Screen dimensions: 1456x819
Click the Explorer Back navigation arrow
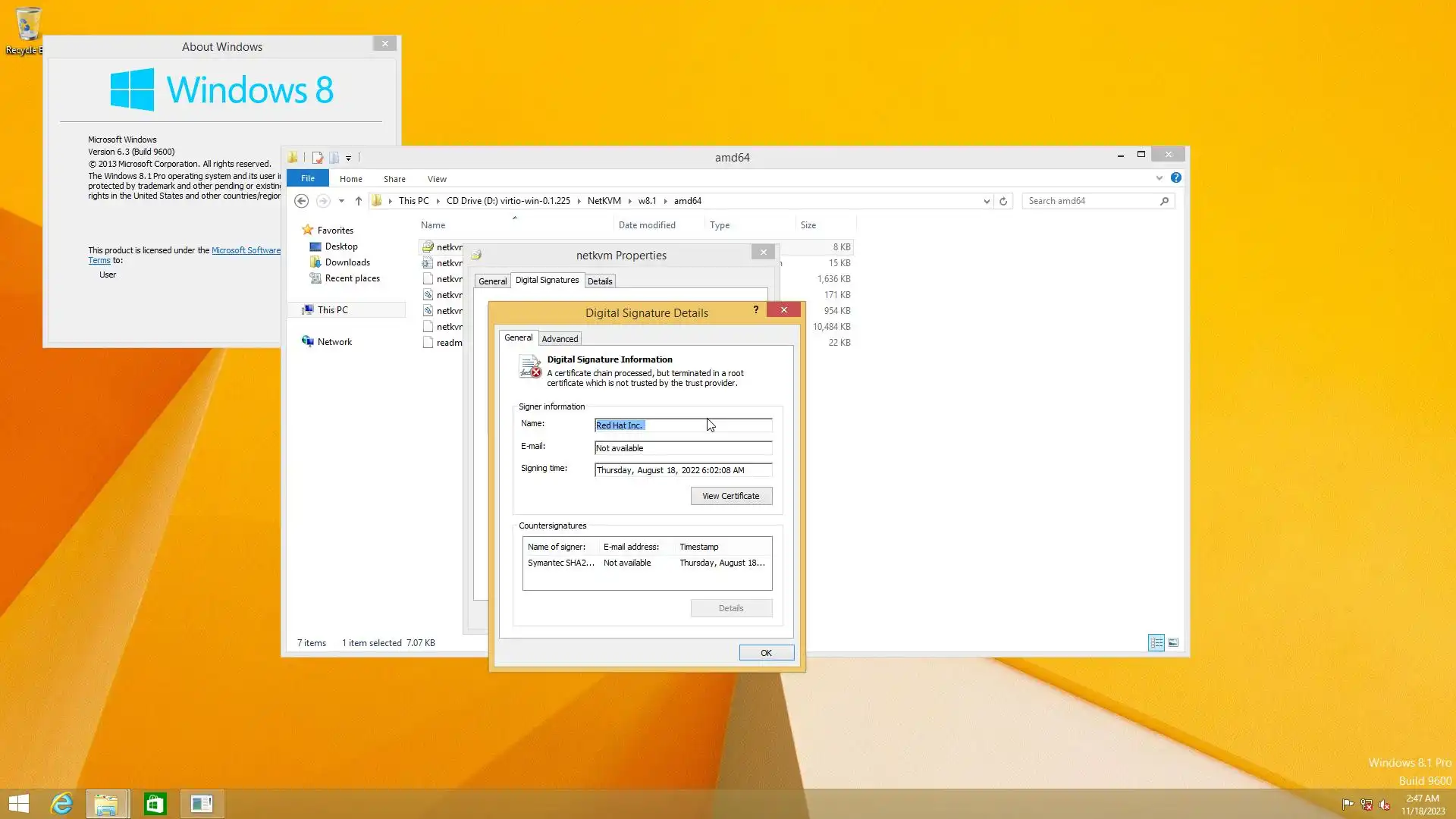pyautogui.click(x=301, y=201)
